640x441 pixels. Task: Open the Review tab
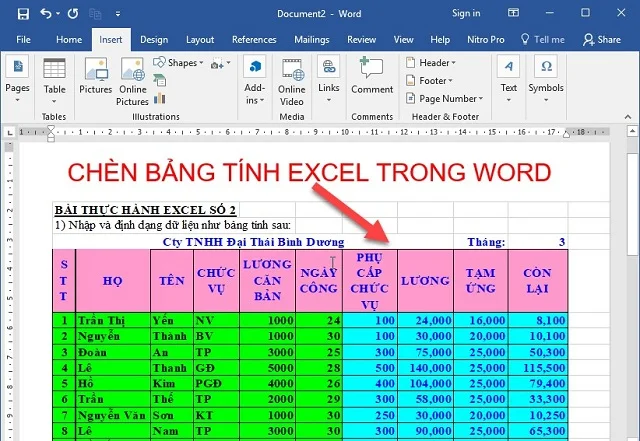(361, 40)
